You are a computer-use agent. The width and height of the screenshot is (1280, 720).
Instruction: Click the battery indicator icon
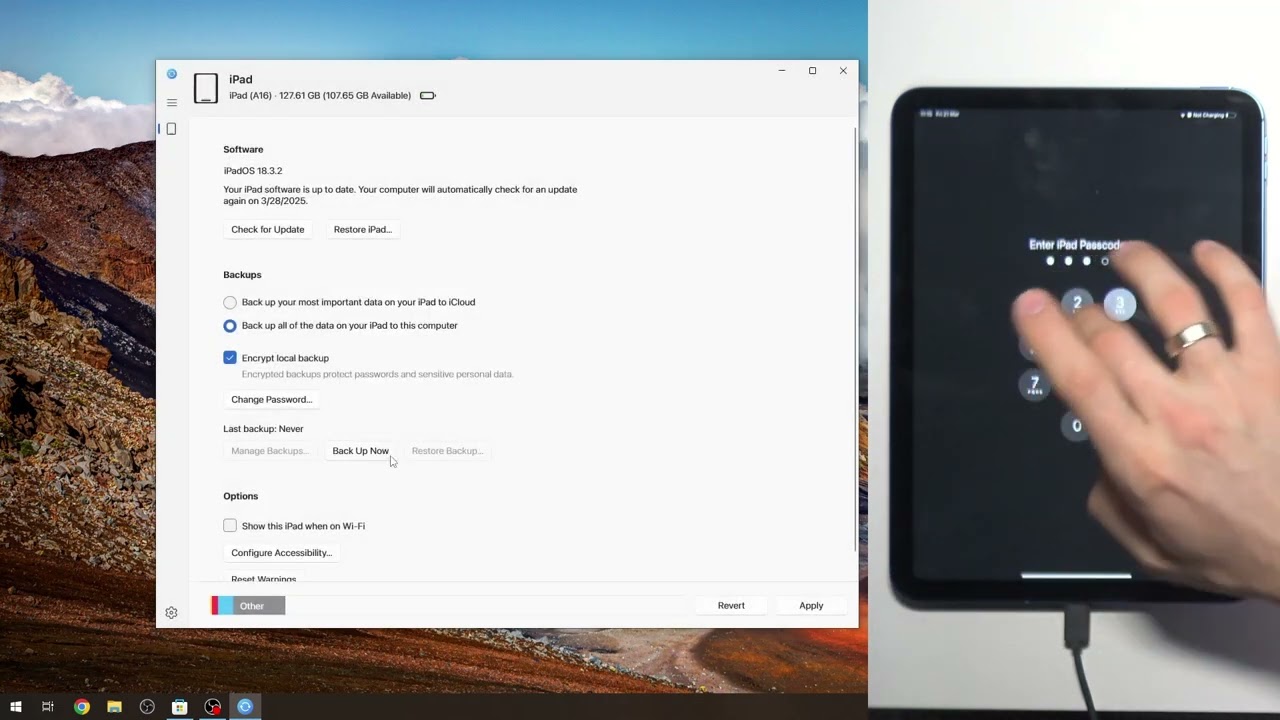pyautogui.click(x=428, y=96)
